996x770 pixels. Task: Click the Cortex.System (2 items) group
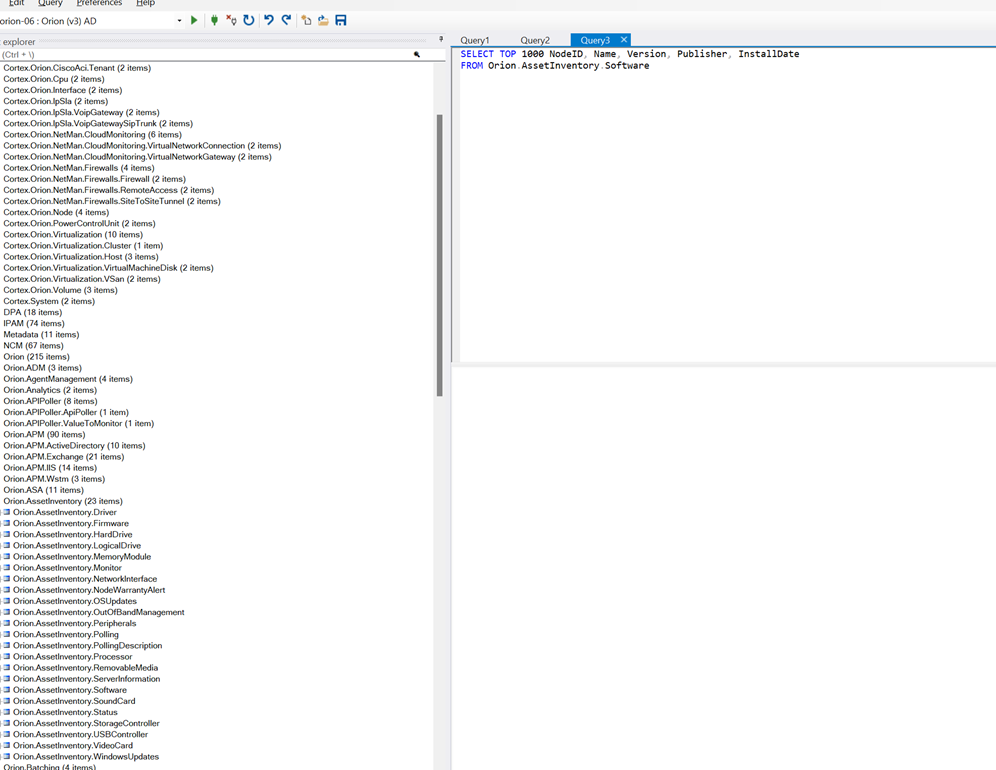click(49, 301)
